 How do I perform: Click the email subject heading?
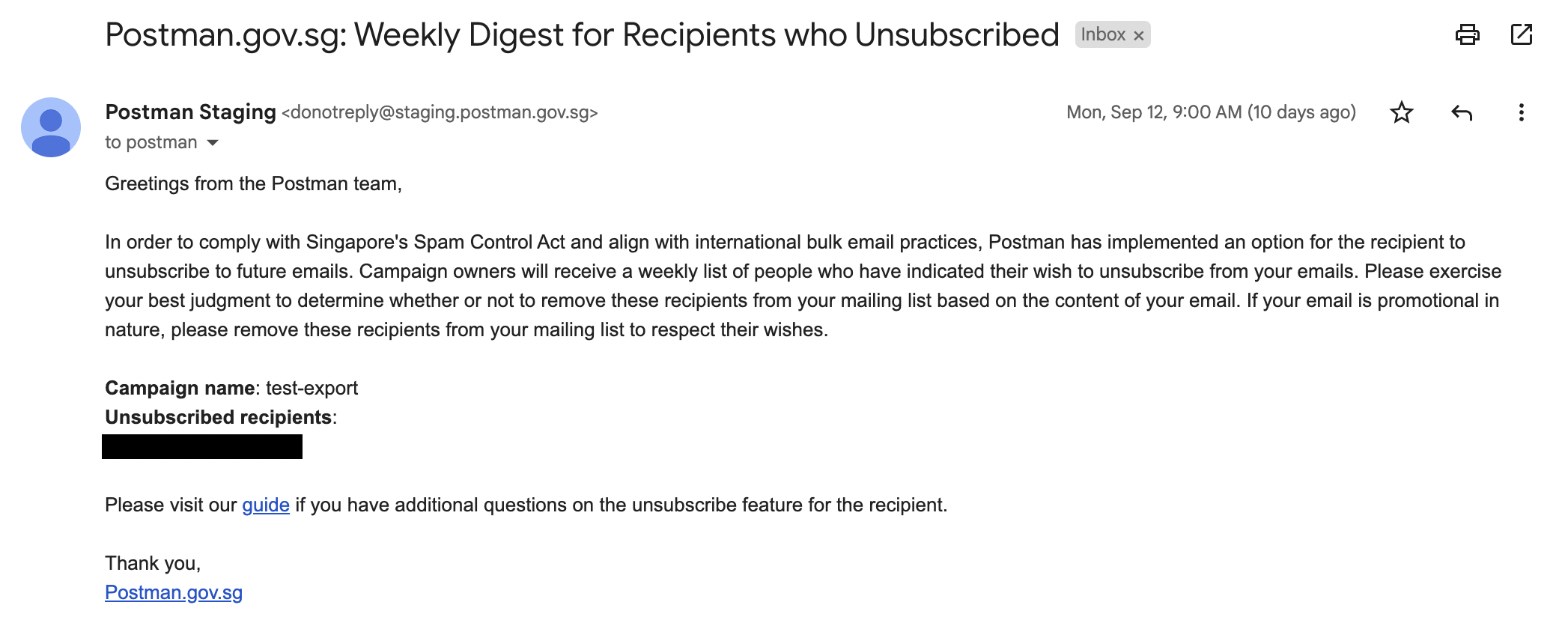click(x=581, y=34)
